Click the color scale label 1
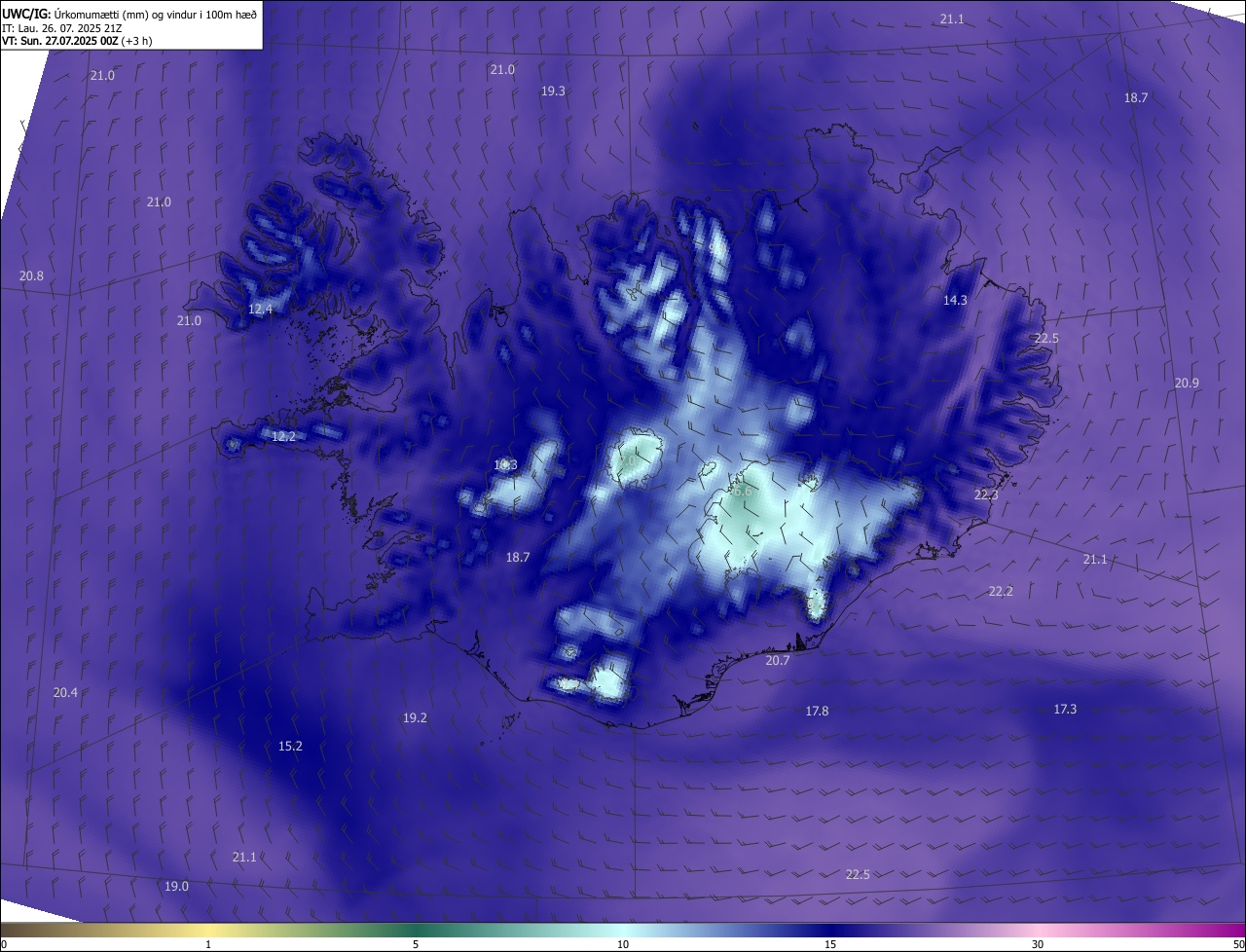This screenshot has height=952, width=1246. (x=208, y=944)
